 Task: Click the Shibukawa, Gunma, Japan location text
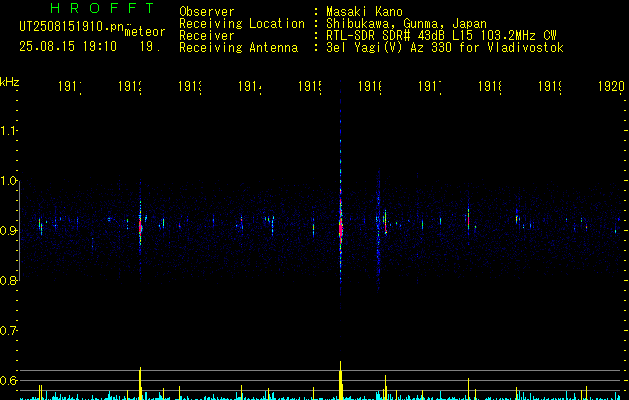(406, 24)
